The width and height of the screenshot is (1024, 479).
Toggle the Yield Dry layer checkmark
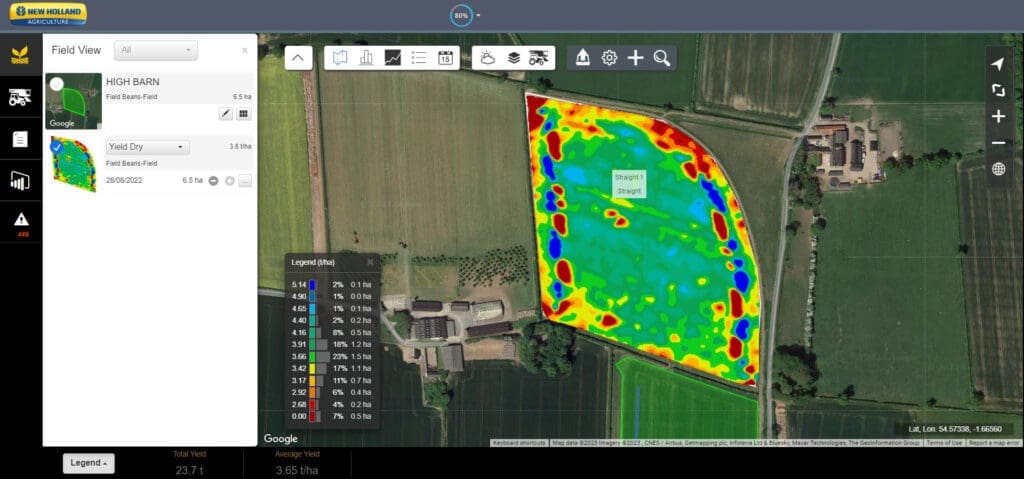pyautogui.click(x=56, y=147)
